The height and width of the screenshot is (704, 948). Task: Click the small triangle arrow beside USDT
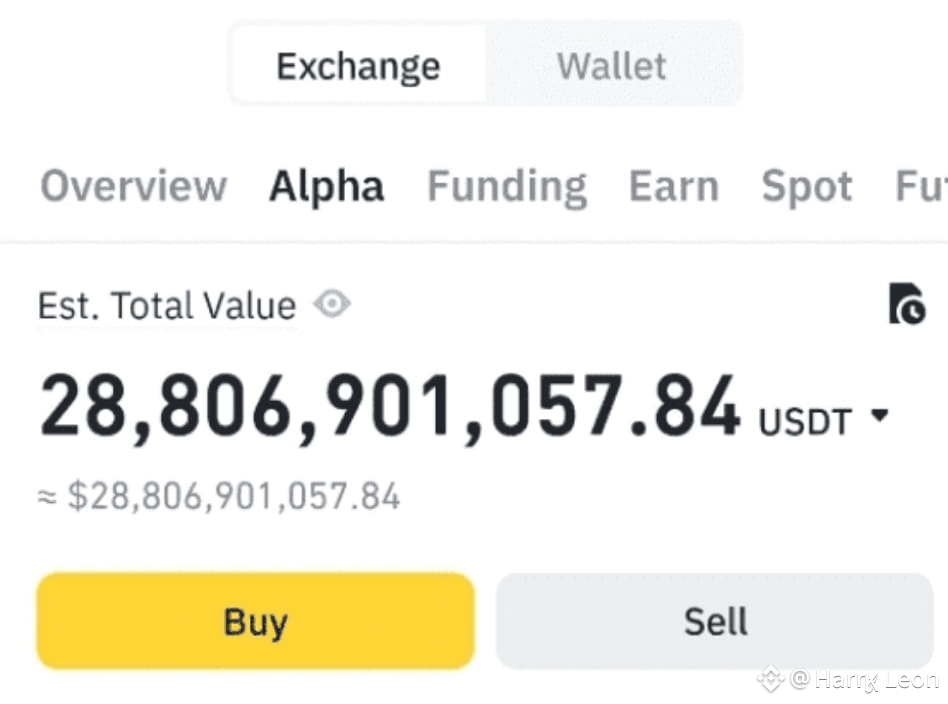[880, 417]
